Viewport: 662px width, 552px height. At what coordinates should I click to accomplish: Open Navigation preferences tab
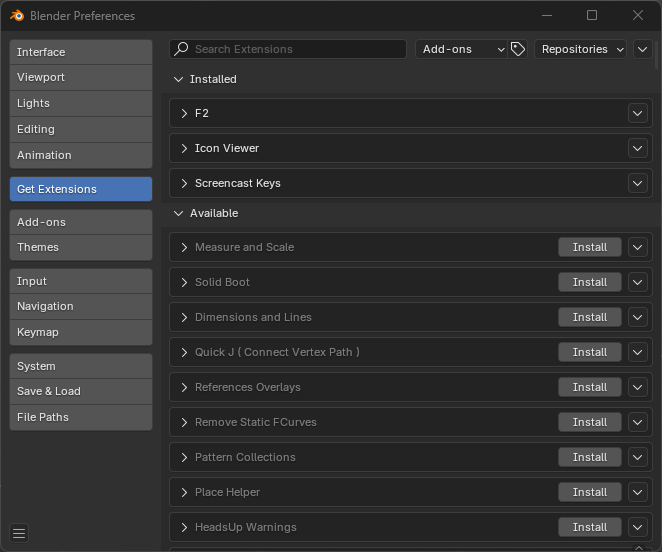point(81,307)
